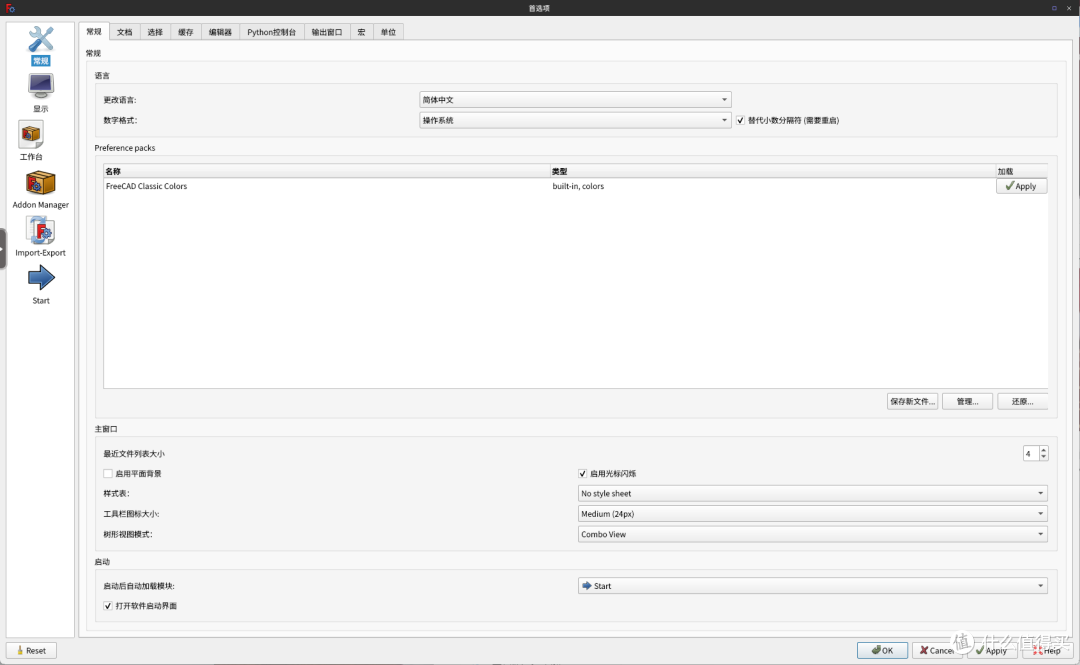Click the 保存新文件... button

[913, 401]
